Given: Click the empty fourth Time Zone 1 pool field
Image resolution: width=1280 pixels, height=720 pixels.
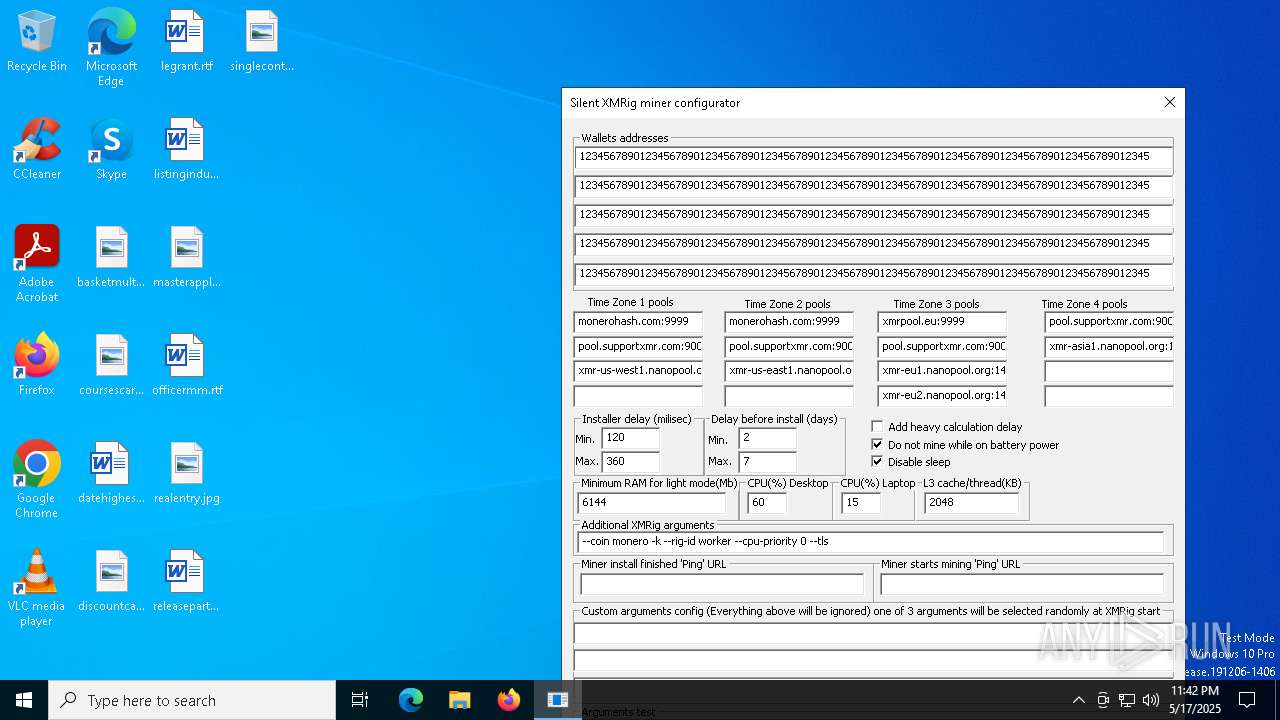Looking at the screenshot, I should pyautogui.click(x=638, y=396).
